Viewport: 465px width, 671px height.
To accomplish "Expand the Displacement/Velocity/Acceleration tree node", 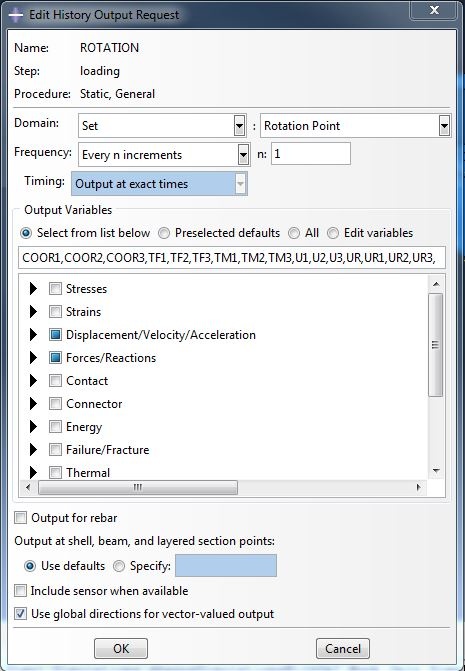I will coord(33,335).
